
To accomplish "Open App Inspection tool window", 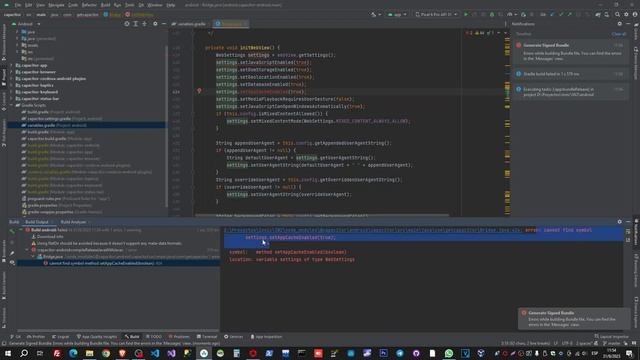I will click(x=266, y=337).
